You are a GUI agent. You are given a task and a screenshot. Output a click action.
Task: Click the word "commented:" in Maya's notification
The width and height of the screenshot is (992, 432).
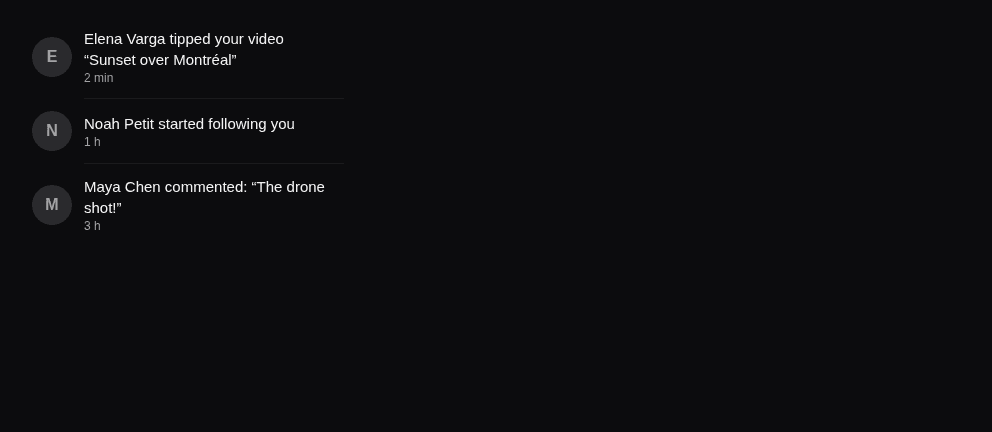tap(206, 187)
